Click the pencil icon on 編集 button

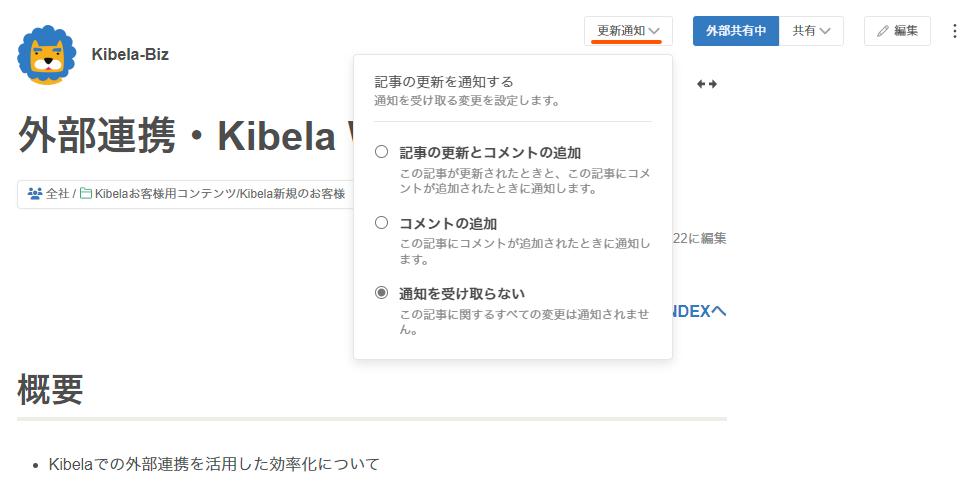882,31
